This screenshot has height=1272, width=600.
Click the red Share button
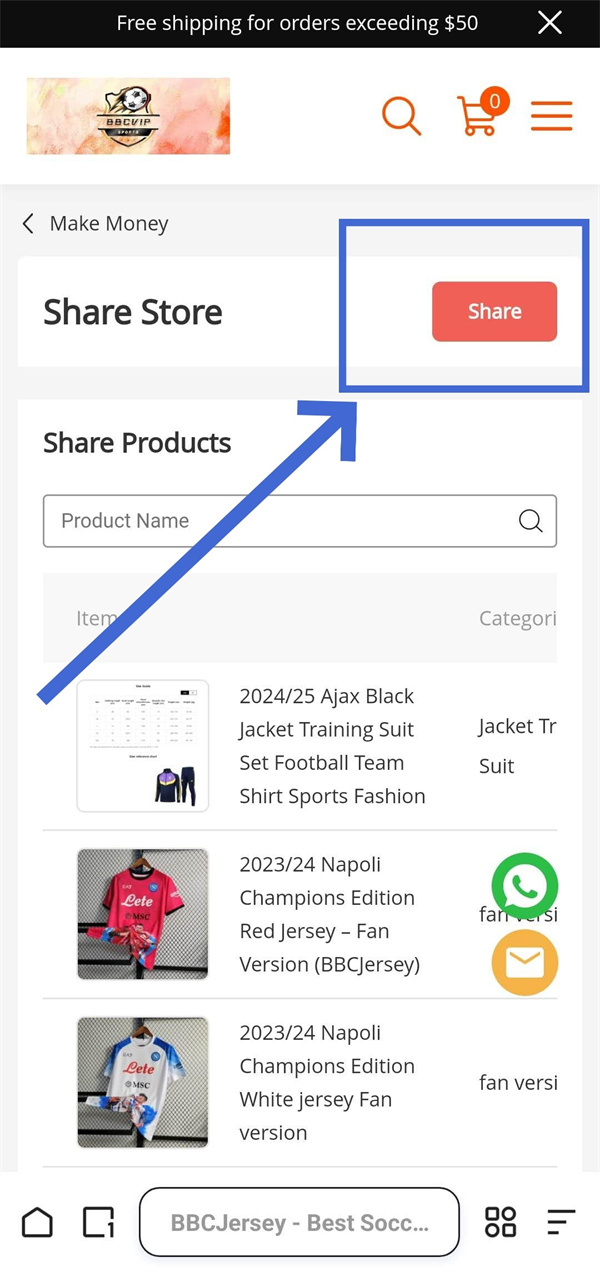[494, 311]
